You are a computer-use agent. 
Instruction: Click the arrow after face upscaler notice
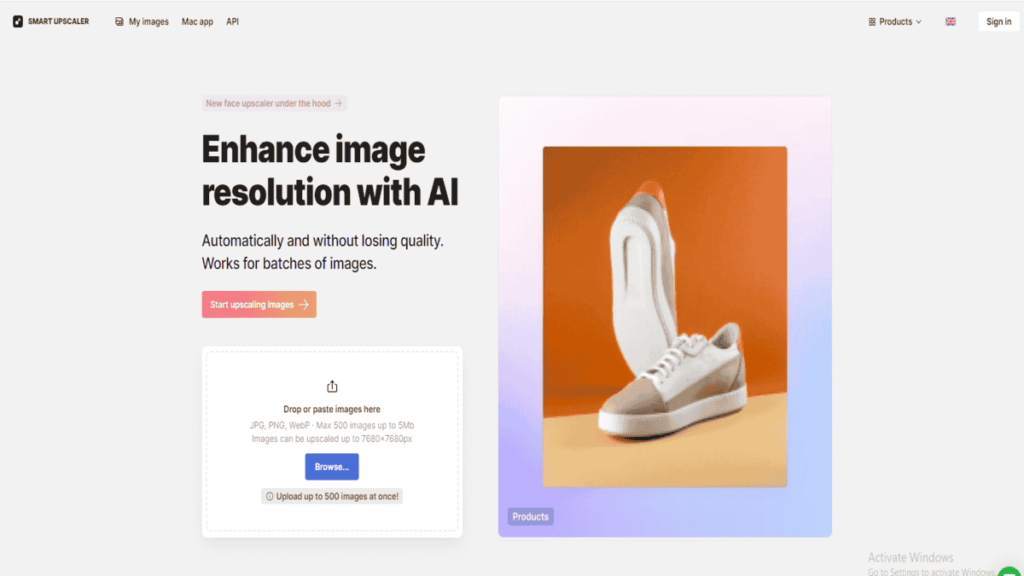coord(338,103)
